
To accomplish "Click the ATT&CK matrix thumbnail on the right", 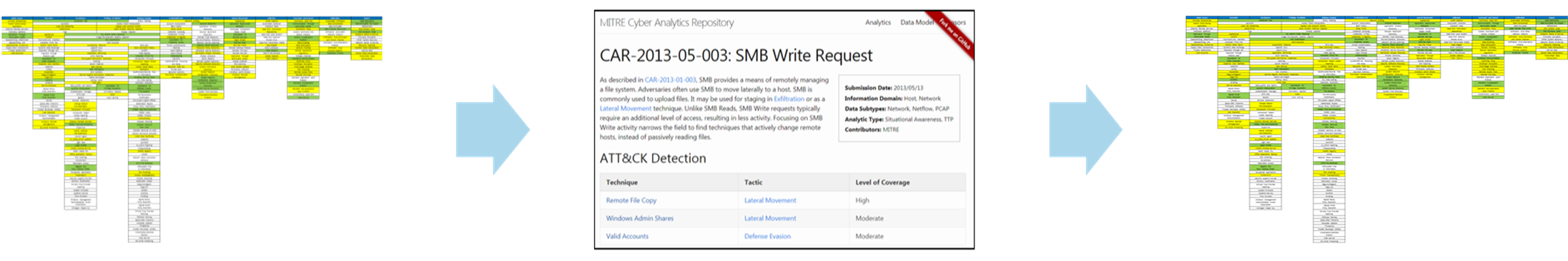I will coord(1376,129).
